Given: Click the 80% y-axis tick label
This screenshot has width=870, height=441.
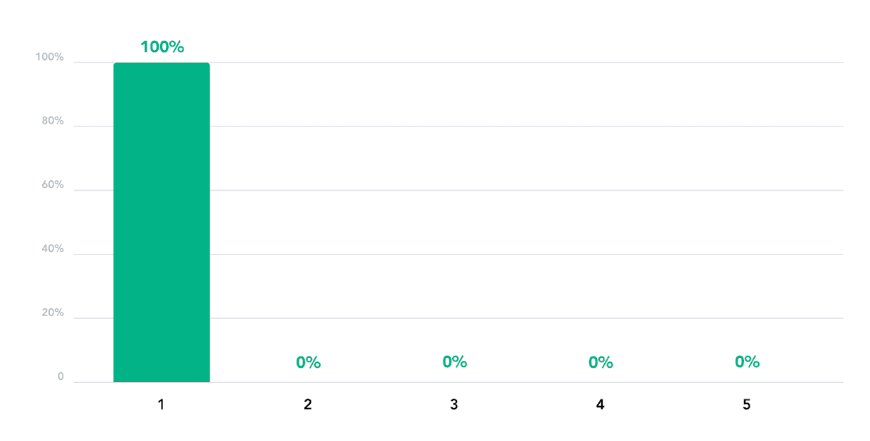Looking at the screenshot, I should pos(51,121).
